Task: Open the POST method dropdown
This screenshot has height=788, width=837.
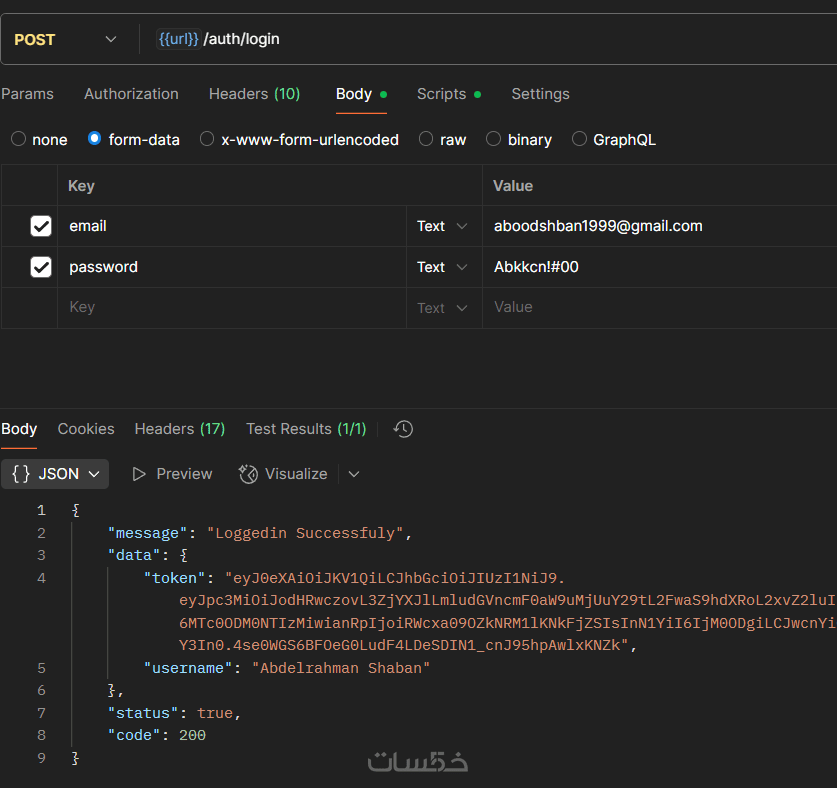Action: [x=66, y=40]
